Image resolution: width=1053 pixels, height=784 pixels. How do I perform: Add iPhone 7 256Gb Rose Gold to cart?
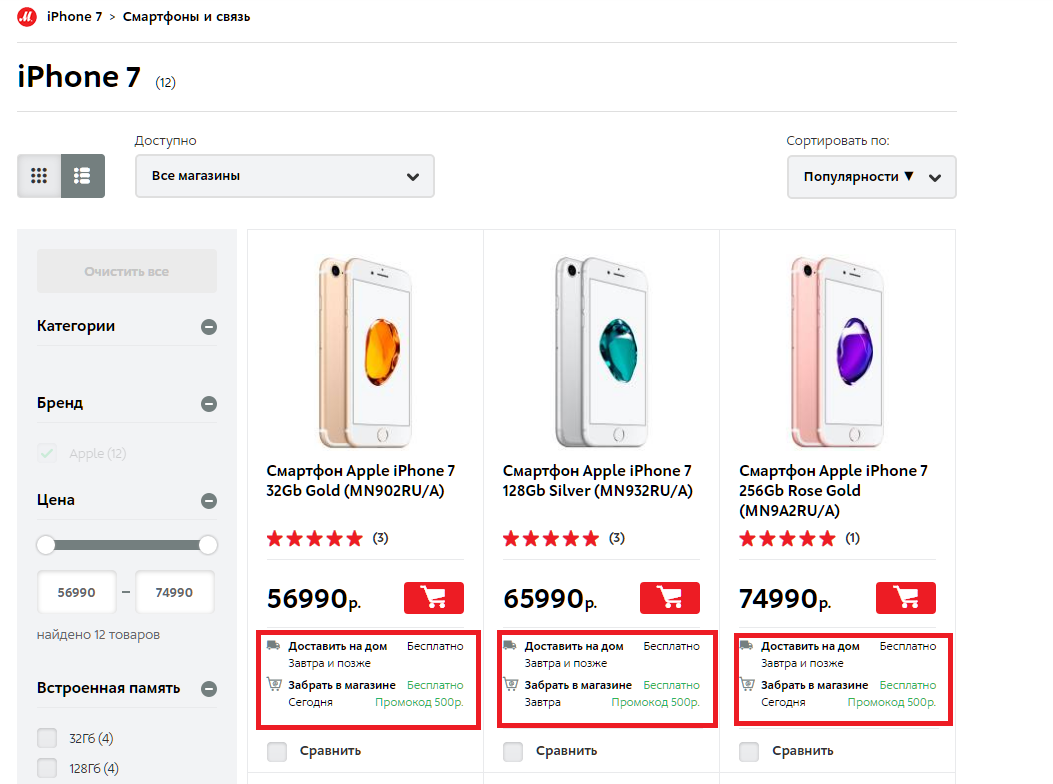(x=906, y=597)
